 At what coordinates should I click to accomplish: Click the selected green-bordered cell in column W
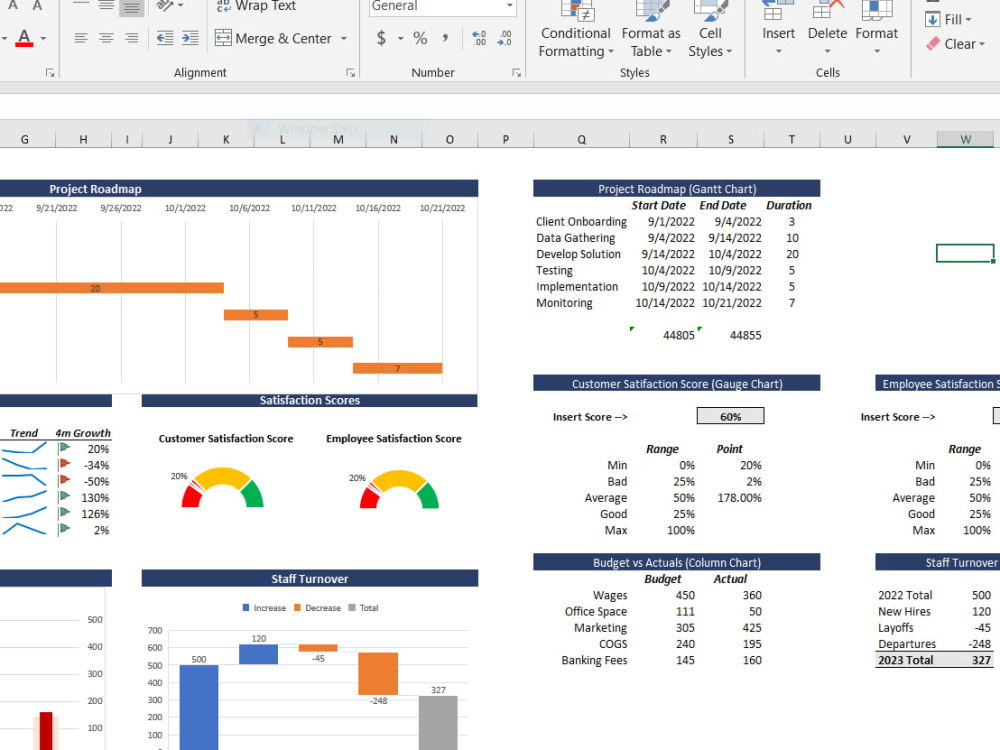click(965, 253)
